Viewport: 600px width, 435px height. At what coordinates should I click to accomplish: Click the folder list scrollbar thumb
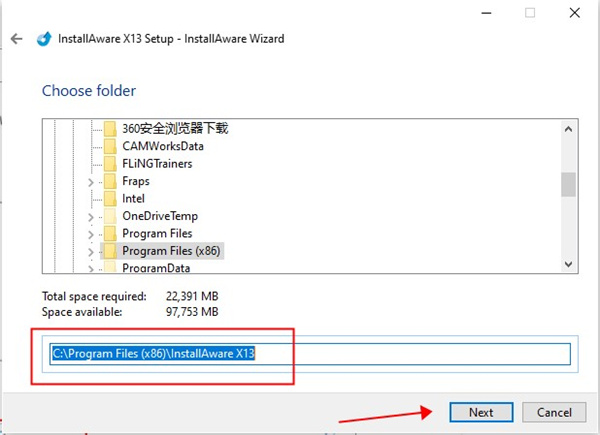point(569,185)
